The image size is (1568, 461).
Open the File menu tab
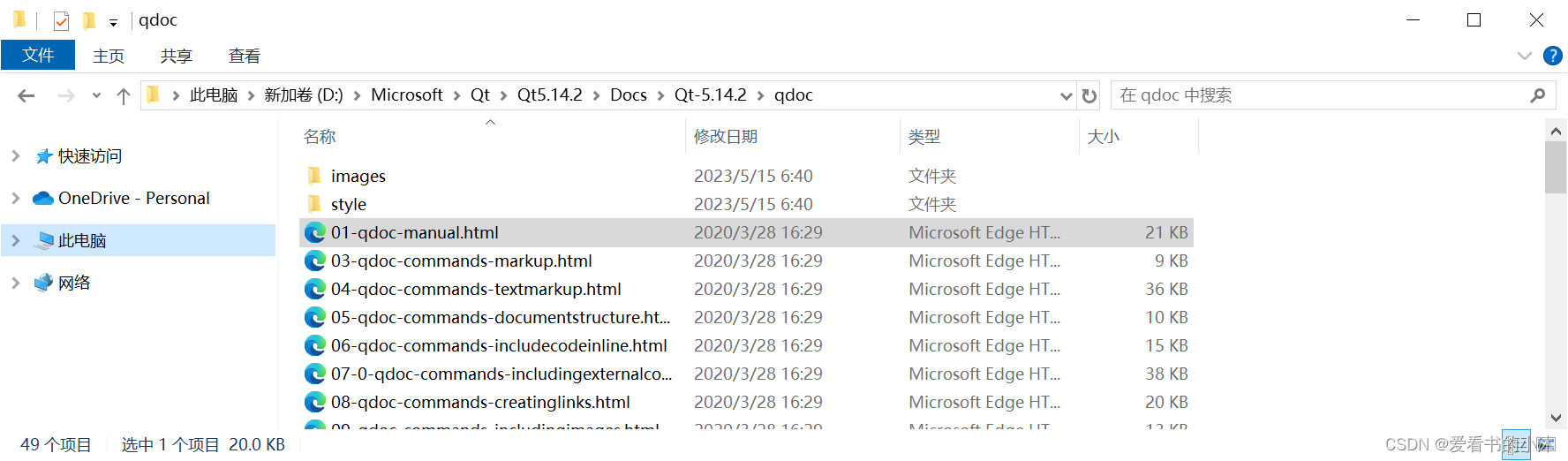[38, 56]
